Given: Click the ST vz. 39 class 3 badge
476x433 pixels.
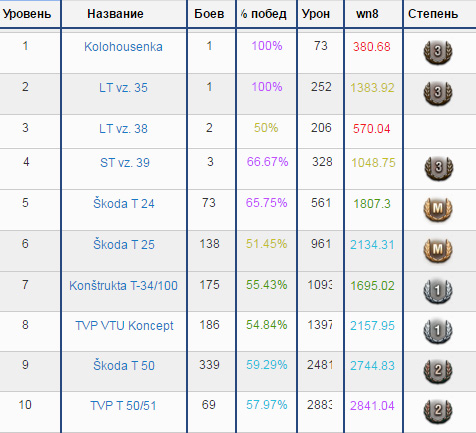Looking at the screenshot, I should click(x=439, y=168).
